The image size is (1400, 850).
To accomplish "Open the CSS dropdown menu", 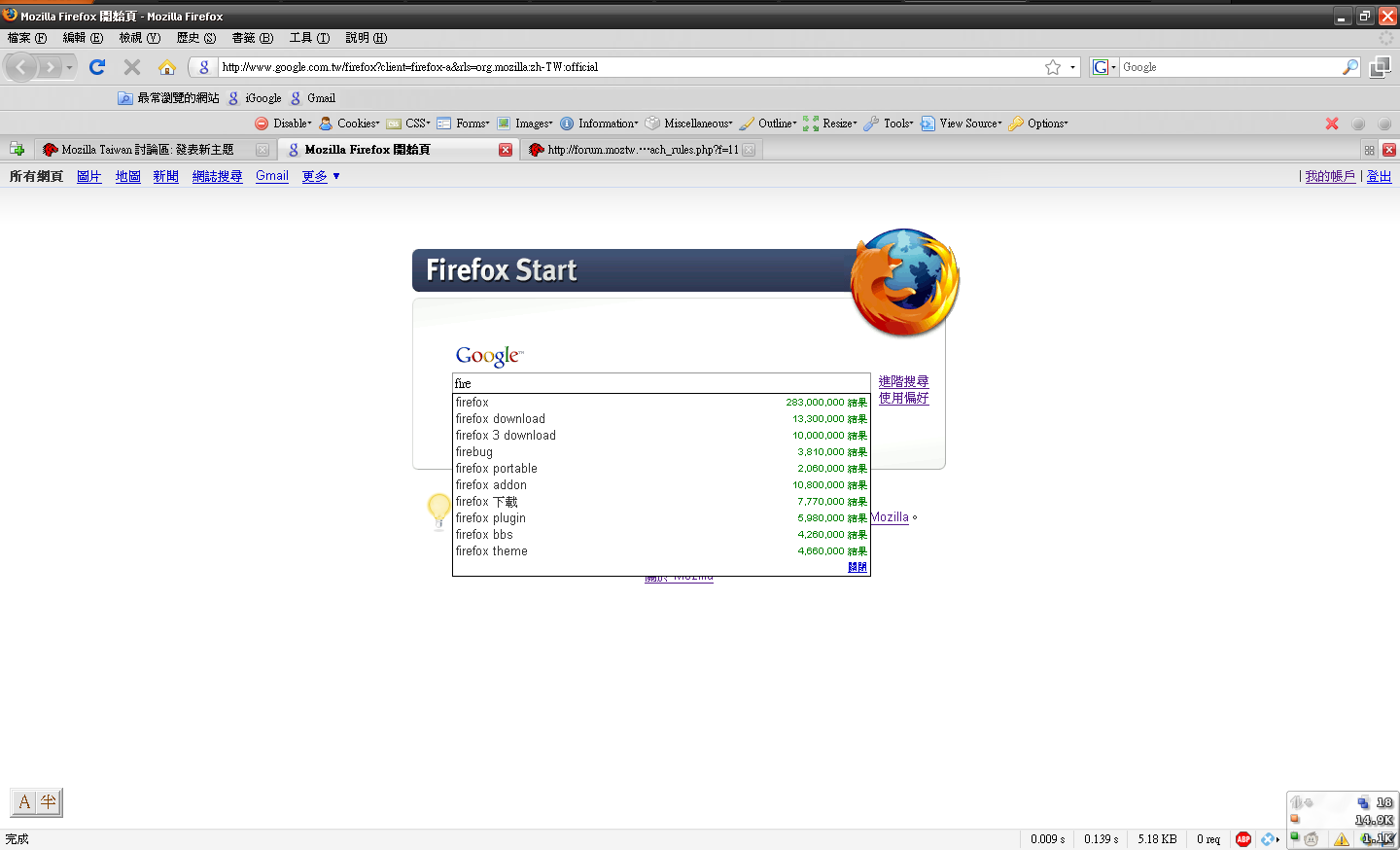I will pyautogui.click(x=408, y=124).
